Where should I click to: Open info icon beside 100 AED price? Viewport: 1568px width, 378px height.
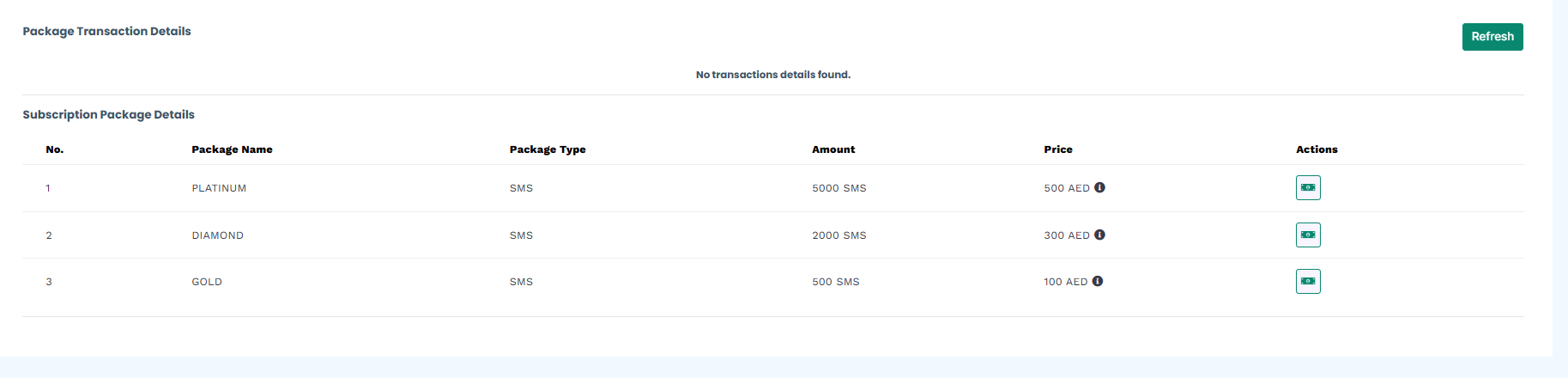1098,281
